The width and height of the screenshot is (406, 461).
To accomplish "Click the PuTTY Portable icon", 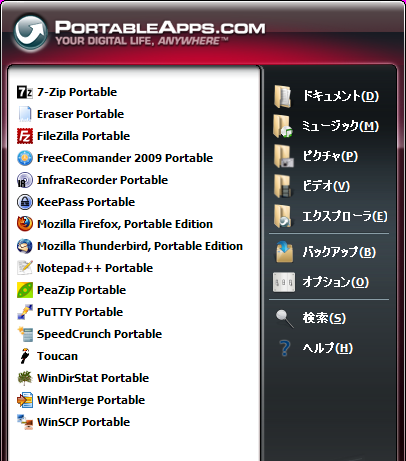I will click(25, 312).
